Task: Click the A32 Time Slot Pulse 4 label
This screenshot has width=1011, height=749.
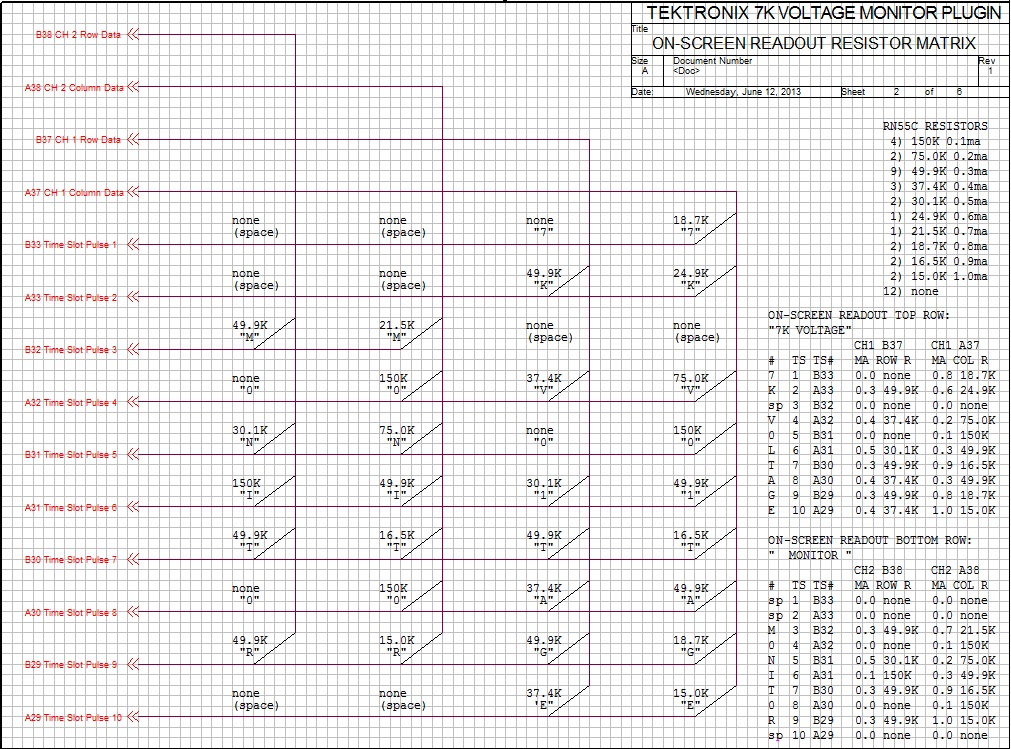Action: (71, 403)
